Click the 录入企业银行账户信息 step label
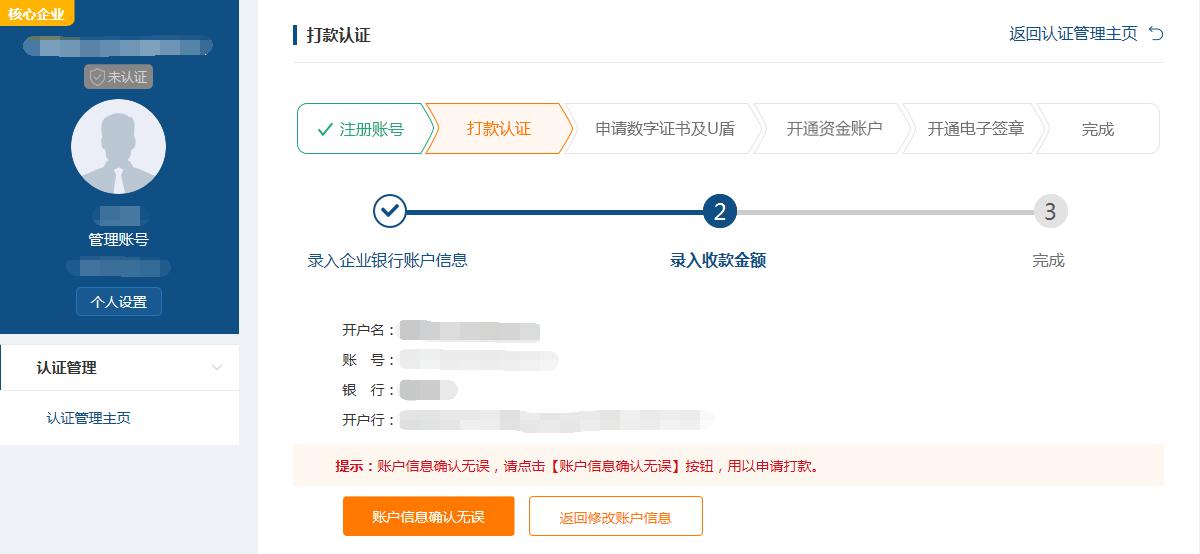Image resolution: width=1200 pixels, height=554 pixels. [387, 261]
